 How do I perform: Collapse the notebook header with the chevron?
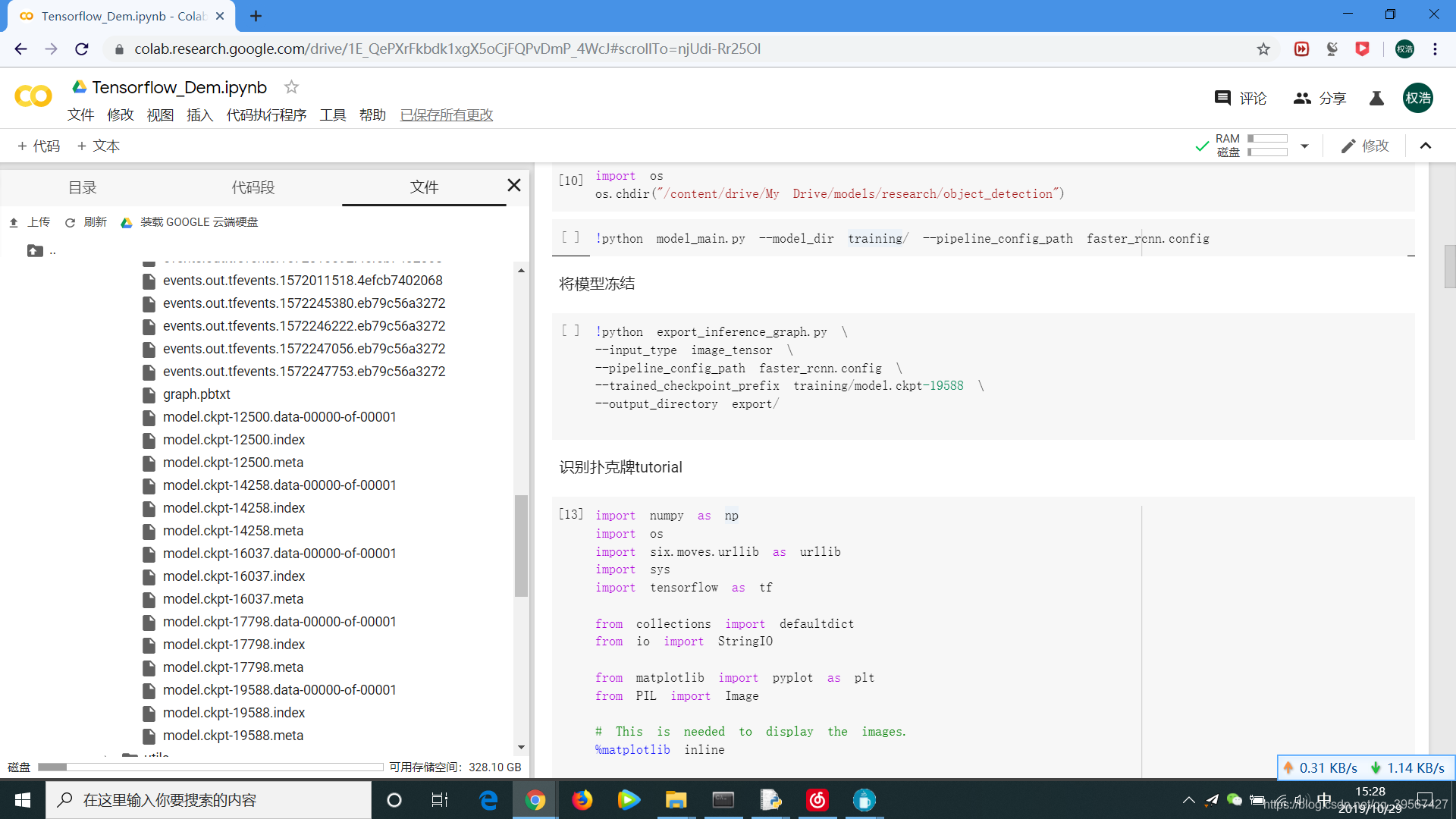tap(1426, 146)
